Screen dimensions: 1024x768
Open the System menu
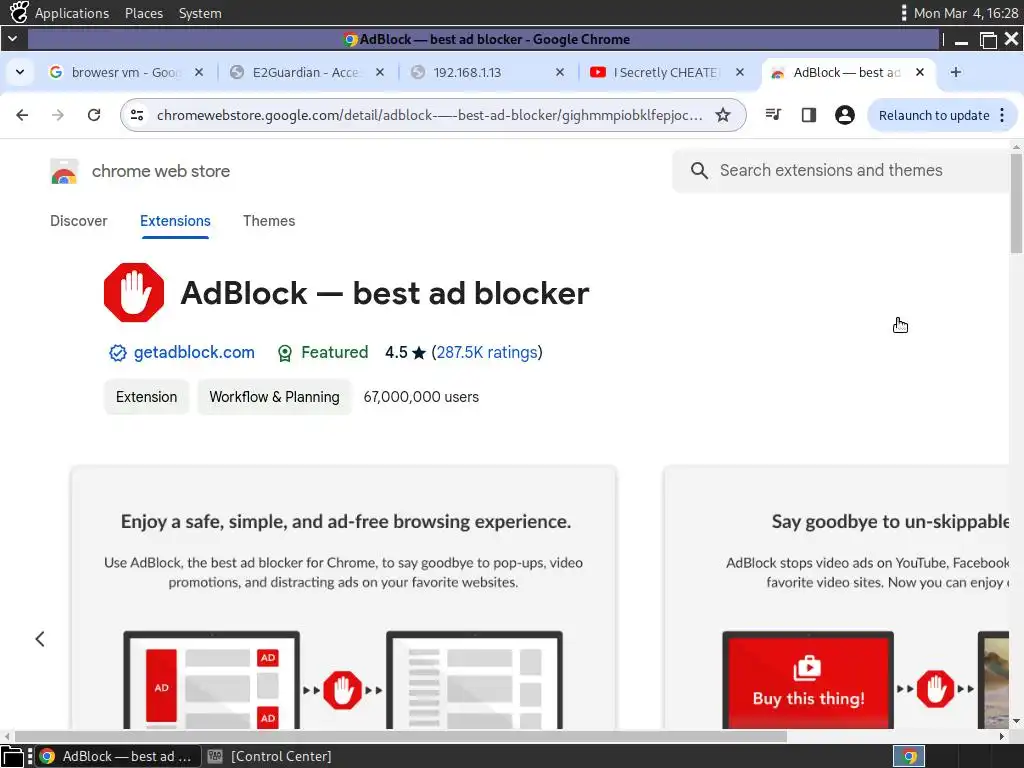click(x=200, y=13)
